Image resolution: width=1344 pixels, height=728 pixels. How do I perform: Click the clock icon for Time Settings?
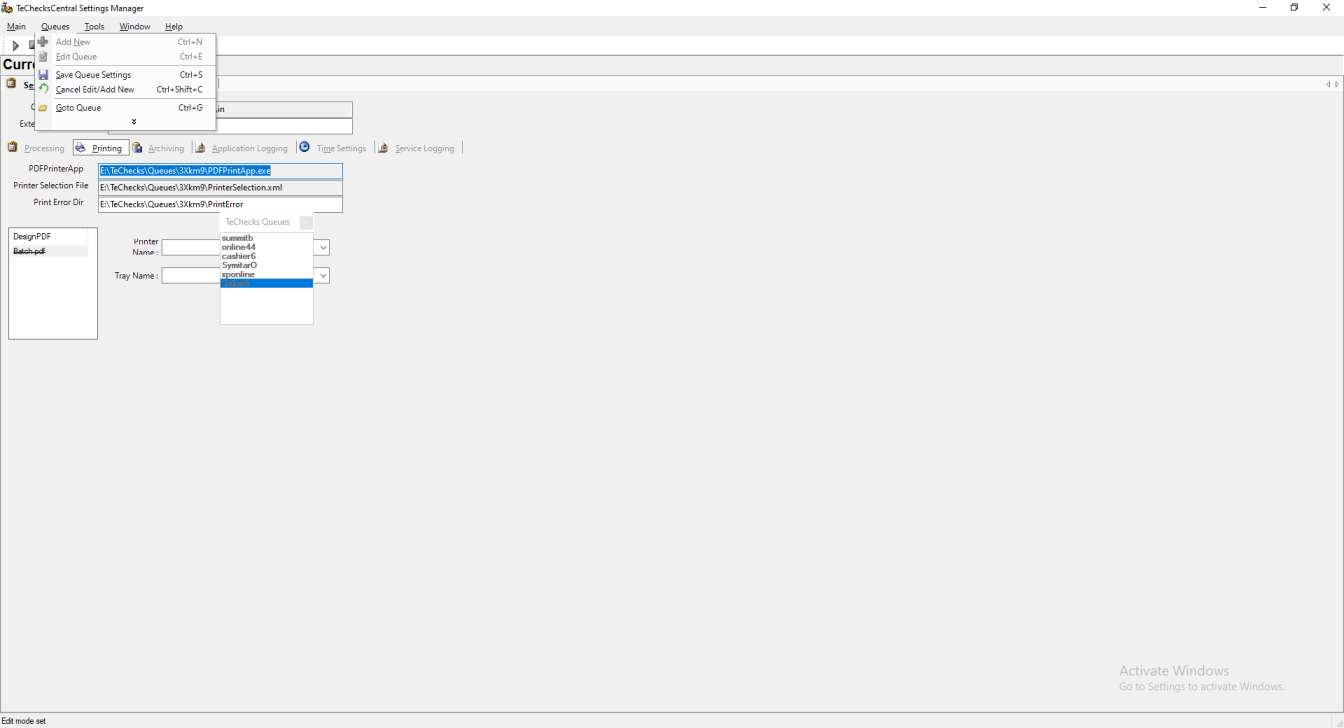pyautogui.click(x=305, y=147)
